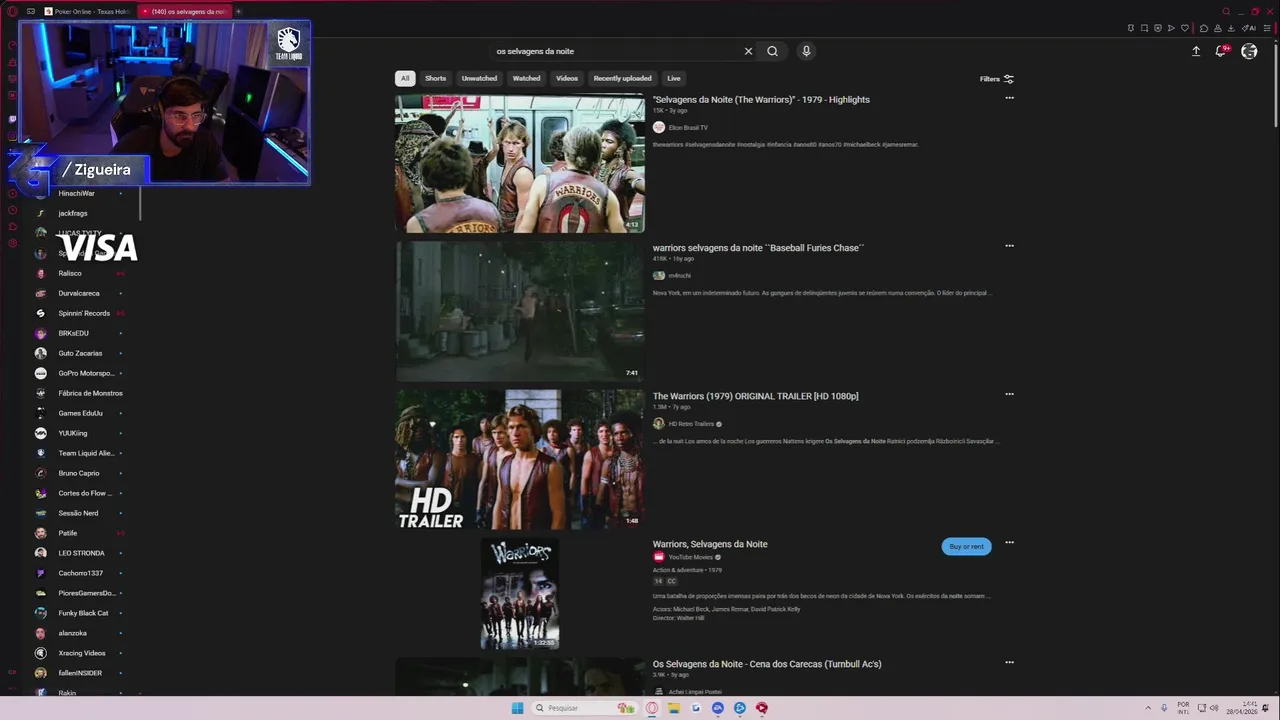This screenshot has height=720, width=1280.
Task: Click the YouTube search input field
Action: 615,51
